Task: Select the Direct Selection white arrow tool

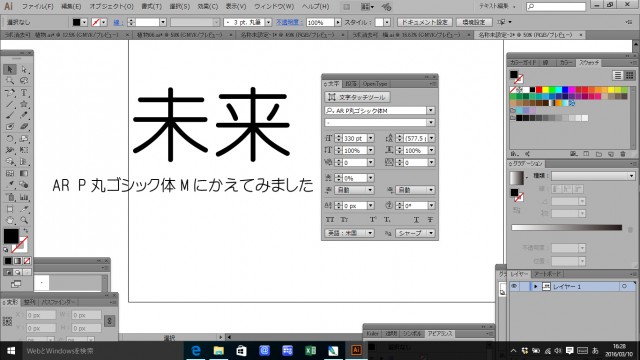Action: point(24,69)
